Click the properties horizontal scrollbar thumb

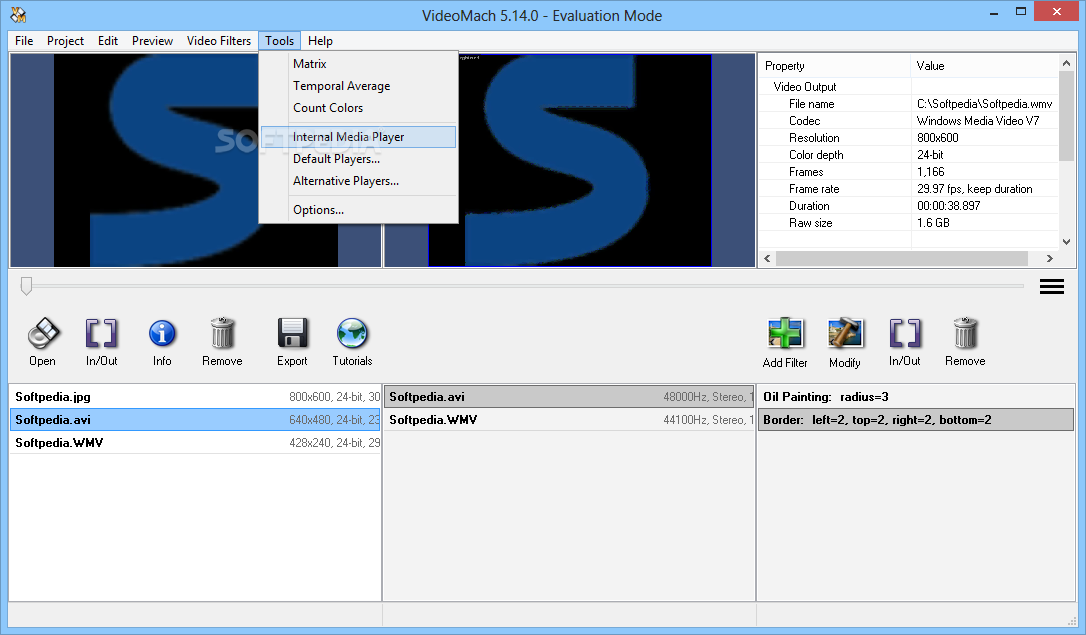coord(902,258)
